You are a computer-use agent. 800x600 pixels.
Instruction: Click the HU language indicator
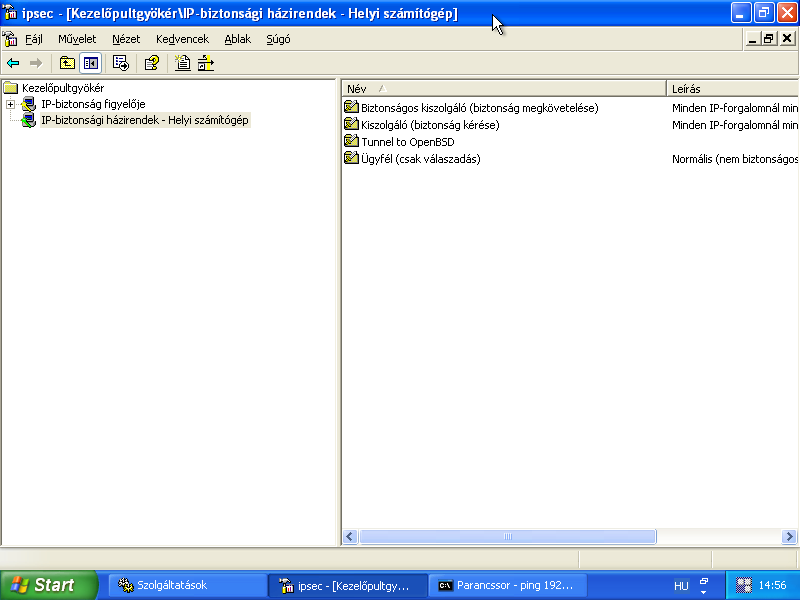click(681, 586)
